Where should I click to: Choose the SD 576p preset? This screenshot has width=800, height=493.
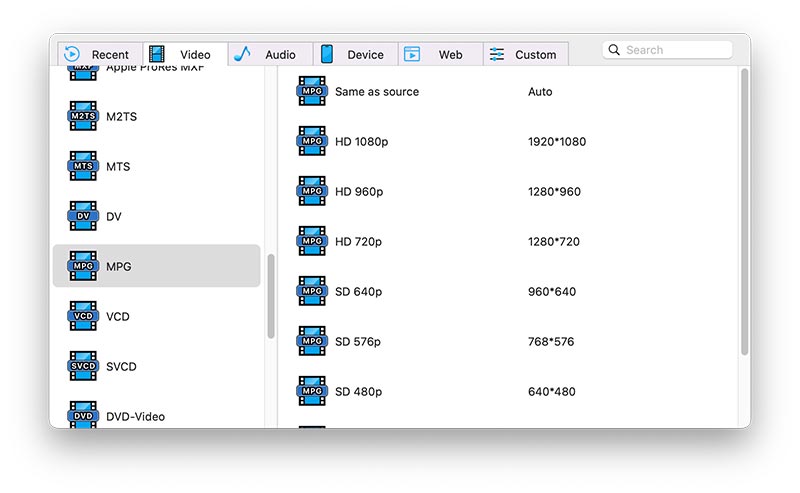(x=358, y=341)
